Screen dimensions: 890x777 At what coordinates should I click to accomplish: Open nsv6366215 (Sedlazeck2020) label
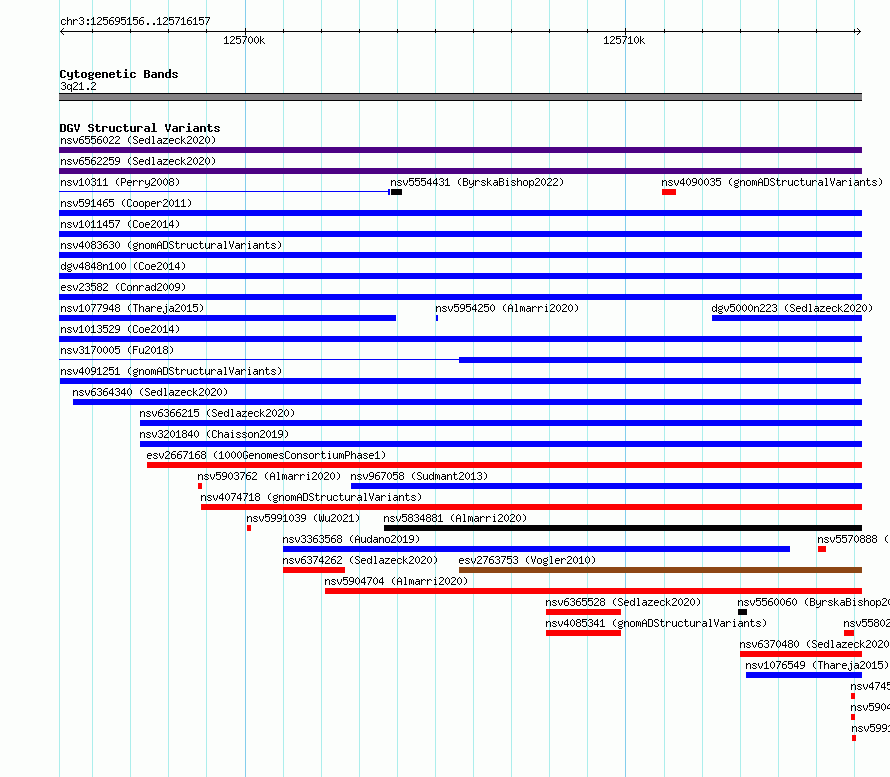217,413
